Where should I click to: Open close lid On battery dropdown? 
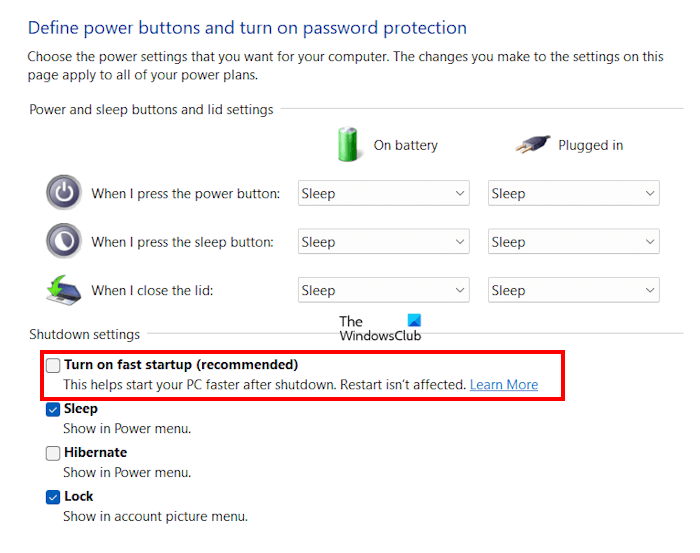(x=384, y=291)
